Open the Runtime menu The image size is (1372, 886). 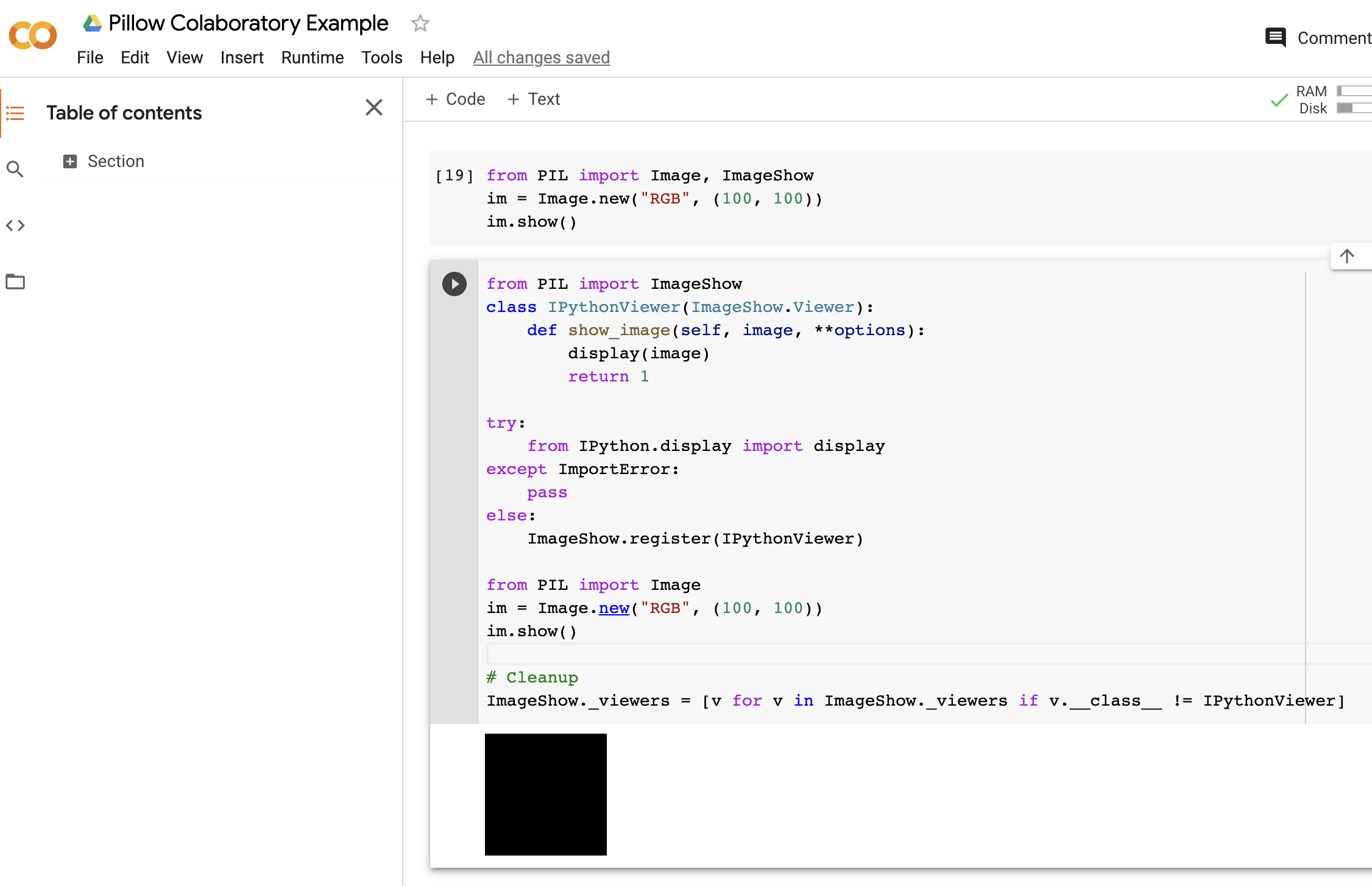point(312,58)
